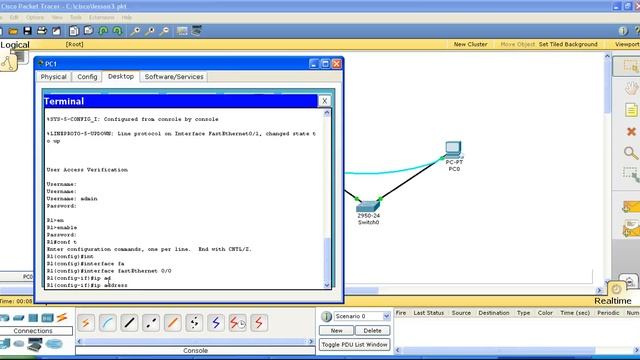640x360 pixels.
Task: Switch to the Config tab in PC1
Action: [x=87, y=77]
